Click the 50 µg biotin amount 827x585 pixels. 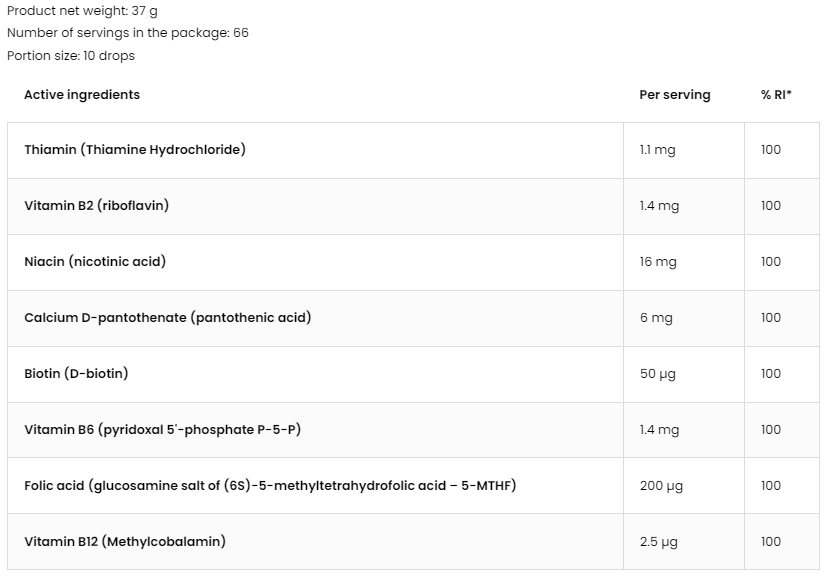pos(657,374)
